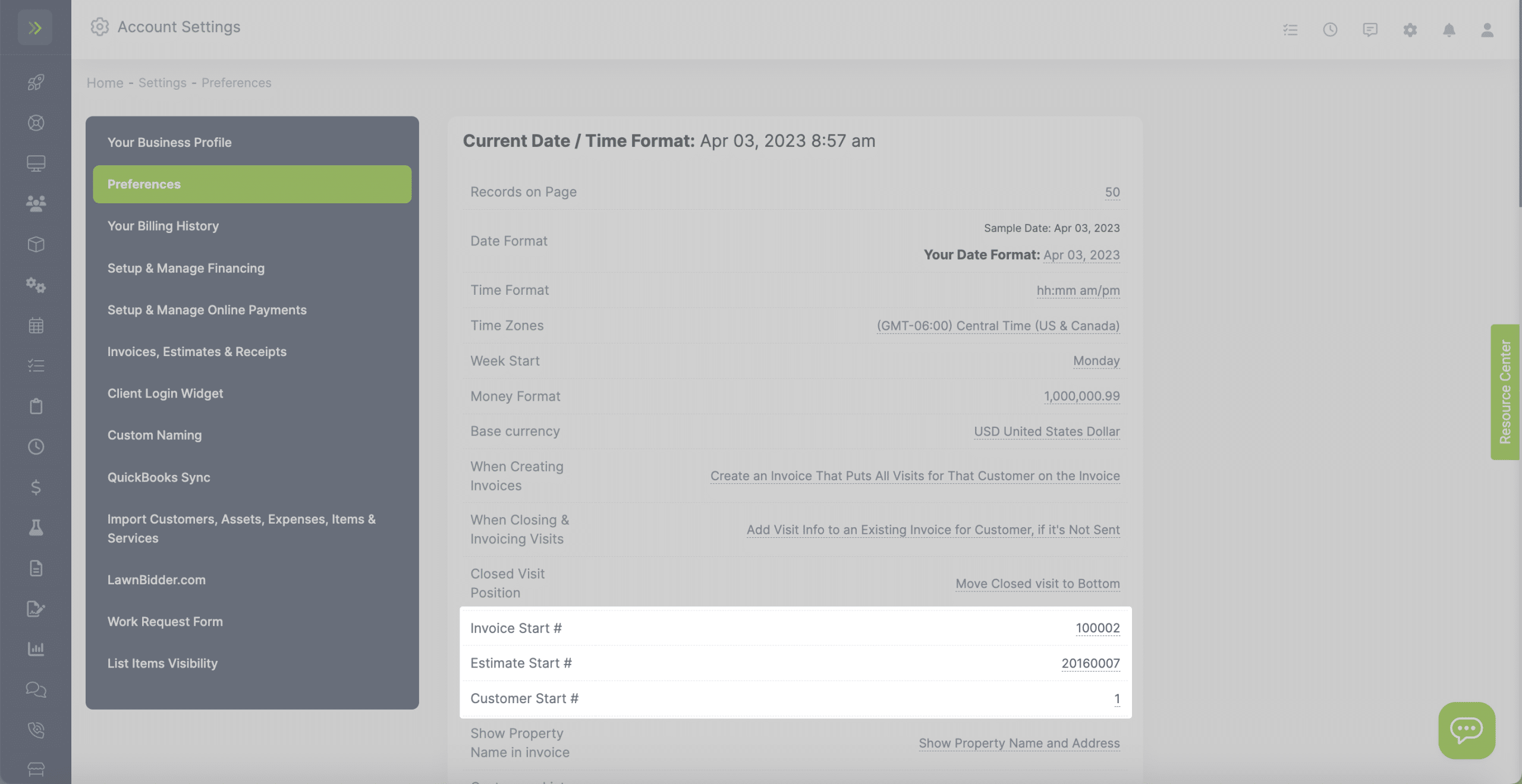
Task: Change the Time Format hh:mm am/pm value
Action: [x=1078, y=290]
